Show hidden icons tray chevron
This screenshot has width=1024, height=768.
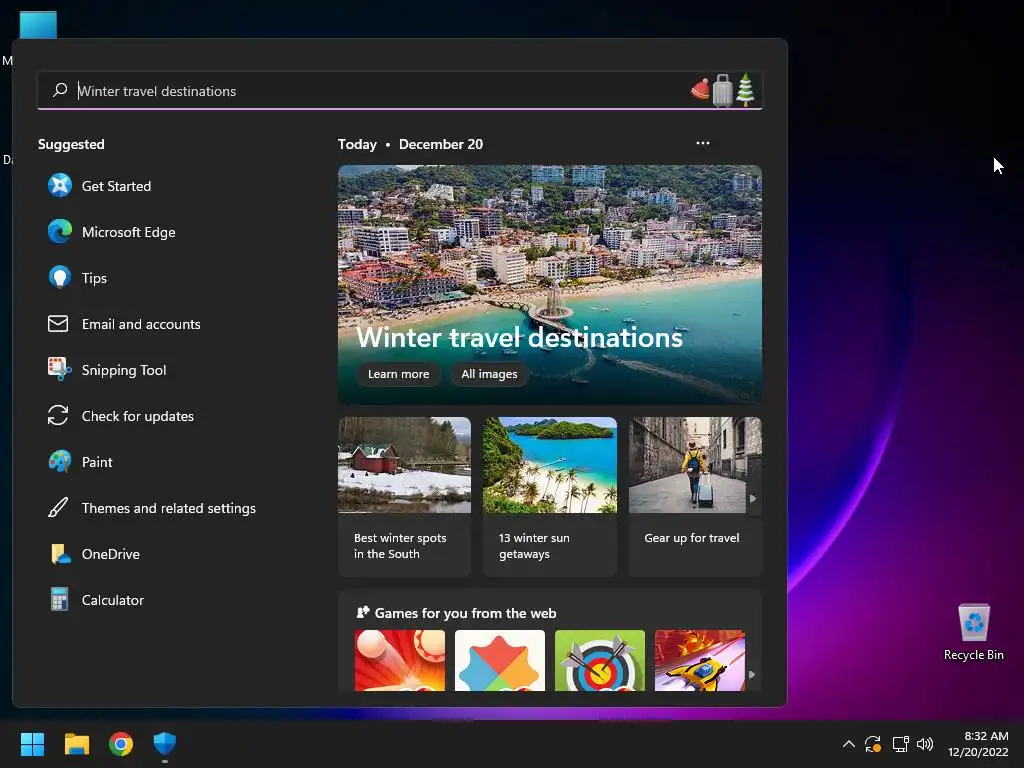[x=848, y=744]
